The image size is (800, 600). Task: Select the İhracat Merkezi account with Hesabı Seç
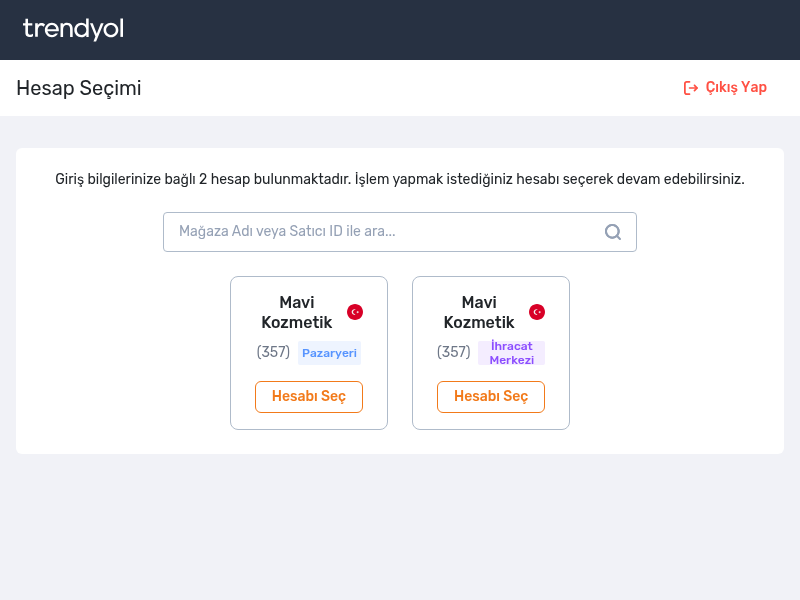491,396
